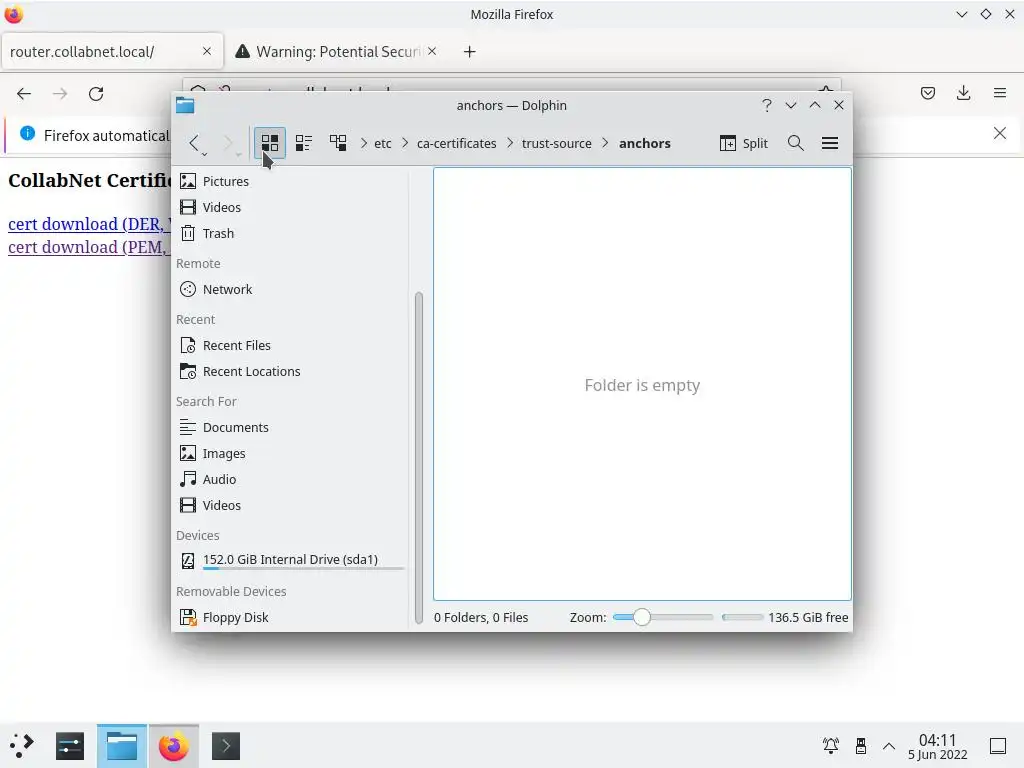Click empty folder view area message
Image resolution: width=1024 pixels, height=768 pixels.
642,385
